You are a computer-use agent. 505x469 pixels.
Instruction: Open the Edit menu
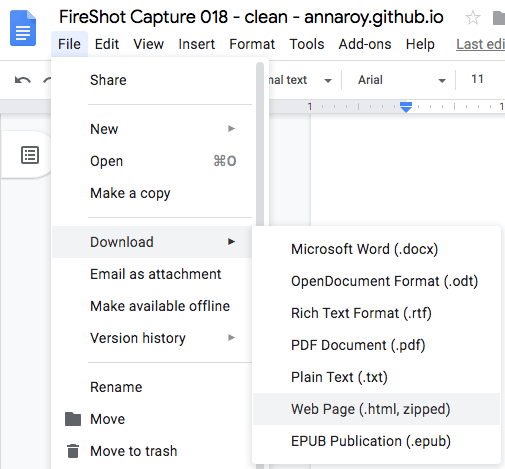(107, 44)
